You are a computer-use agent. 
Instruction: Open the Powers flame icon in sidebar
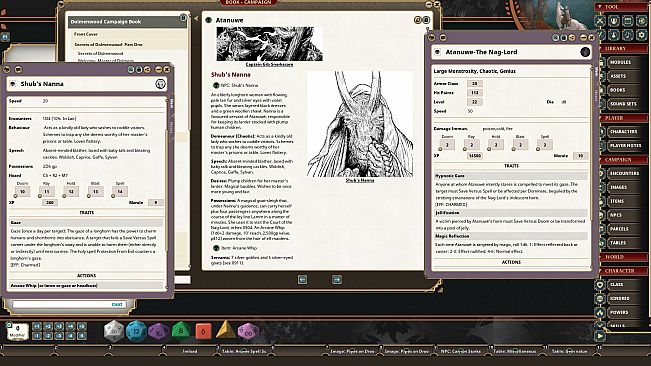600,312
